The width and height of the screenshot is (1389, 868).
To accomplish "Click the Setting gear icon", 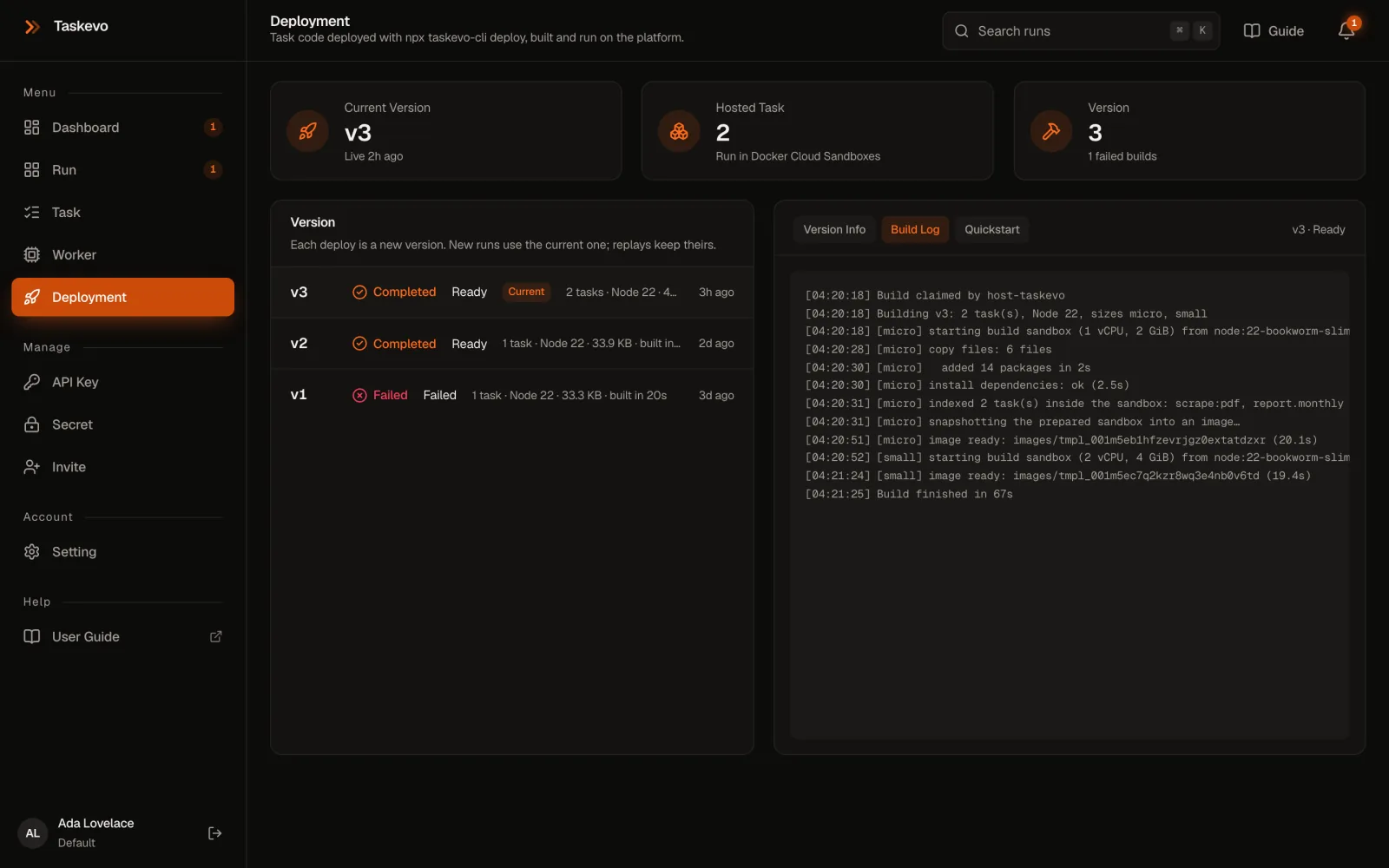I will click(32, 552).
